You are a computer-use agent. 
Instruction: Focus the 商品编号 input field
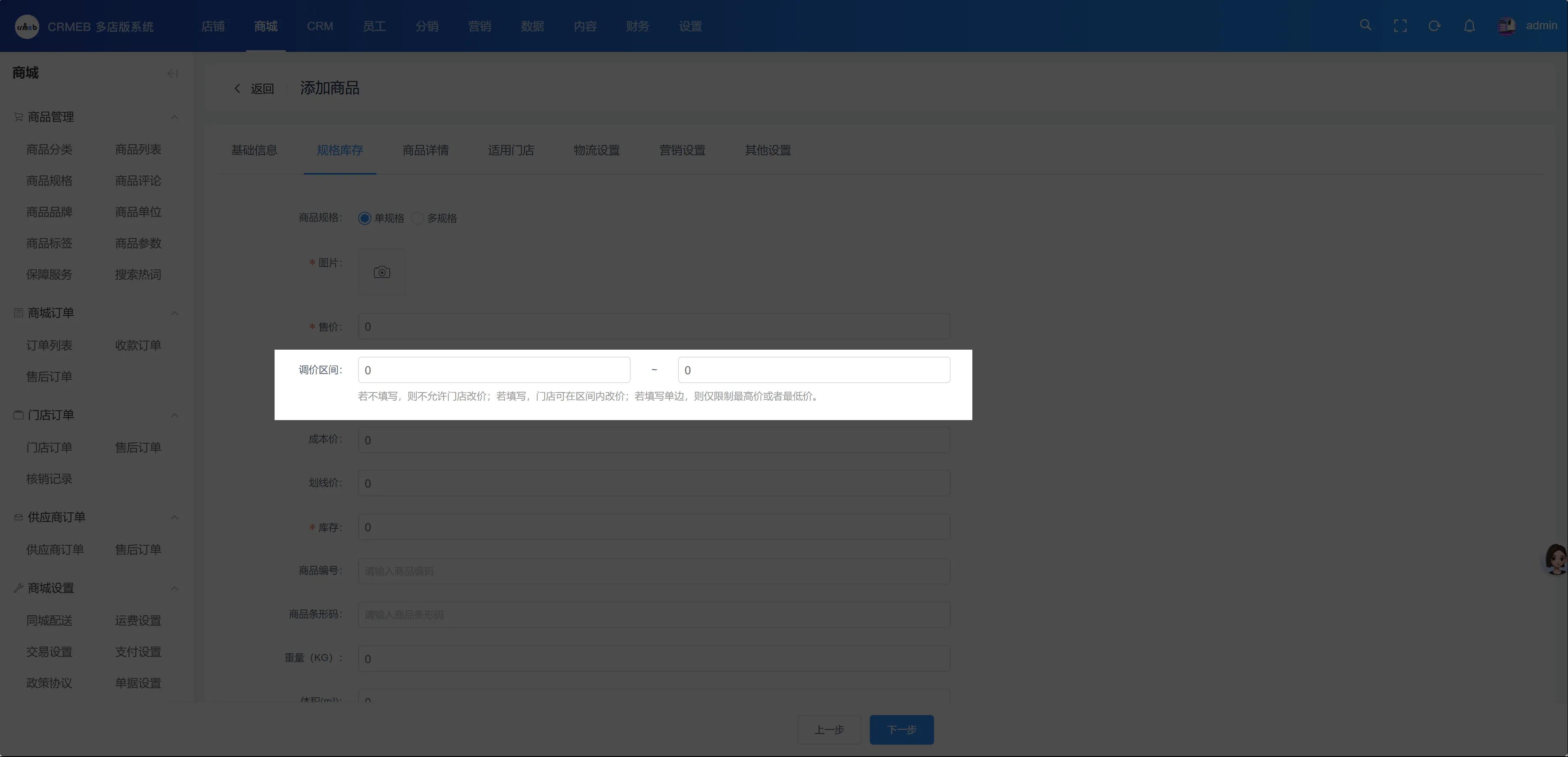coord(654,571)
